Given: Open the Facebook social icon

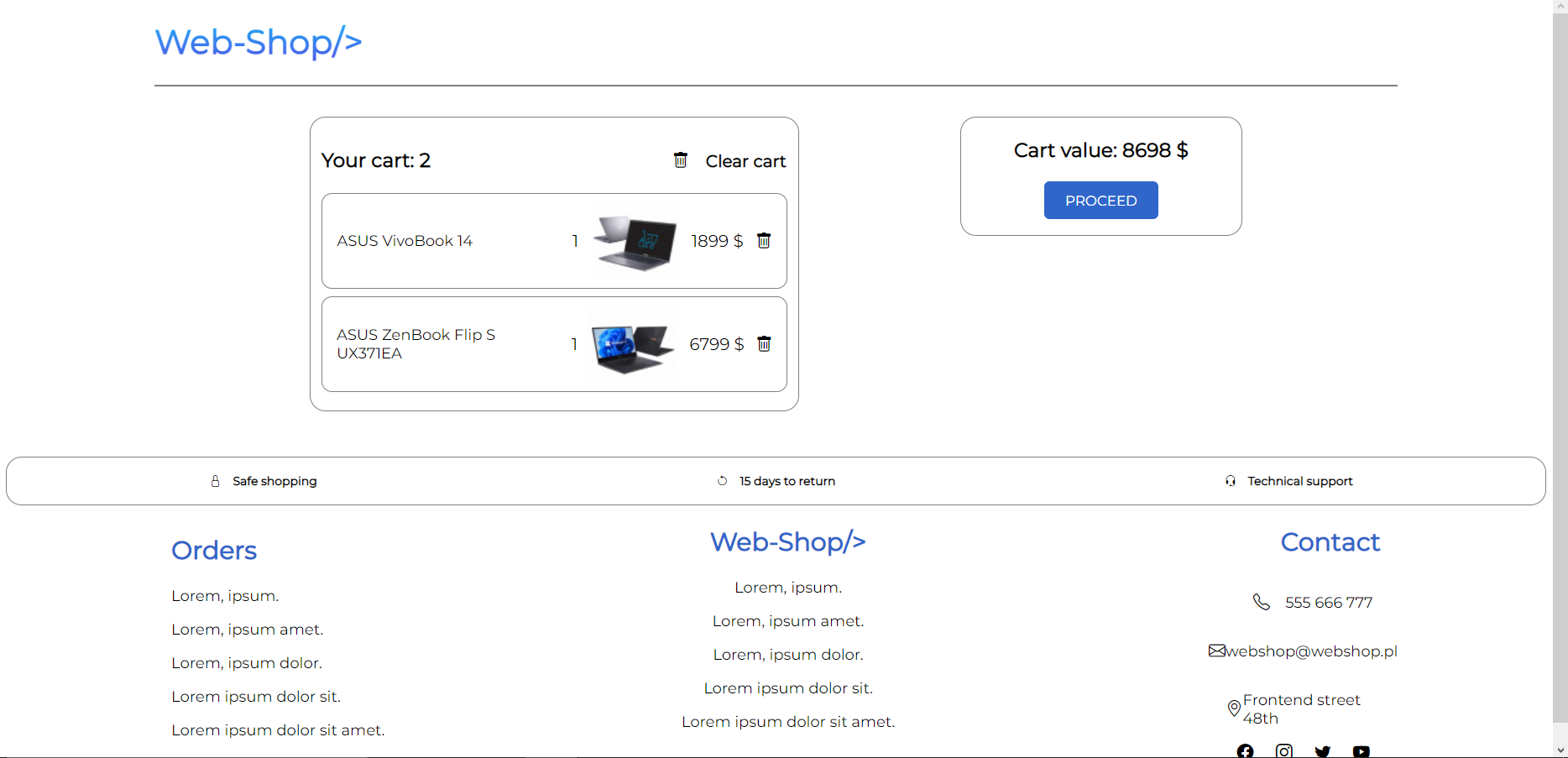Looking at the screenshot, I should [x=1245, y=751].
